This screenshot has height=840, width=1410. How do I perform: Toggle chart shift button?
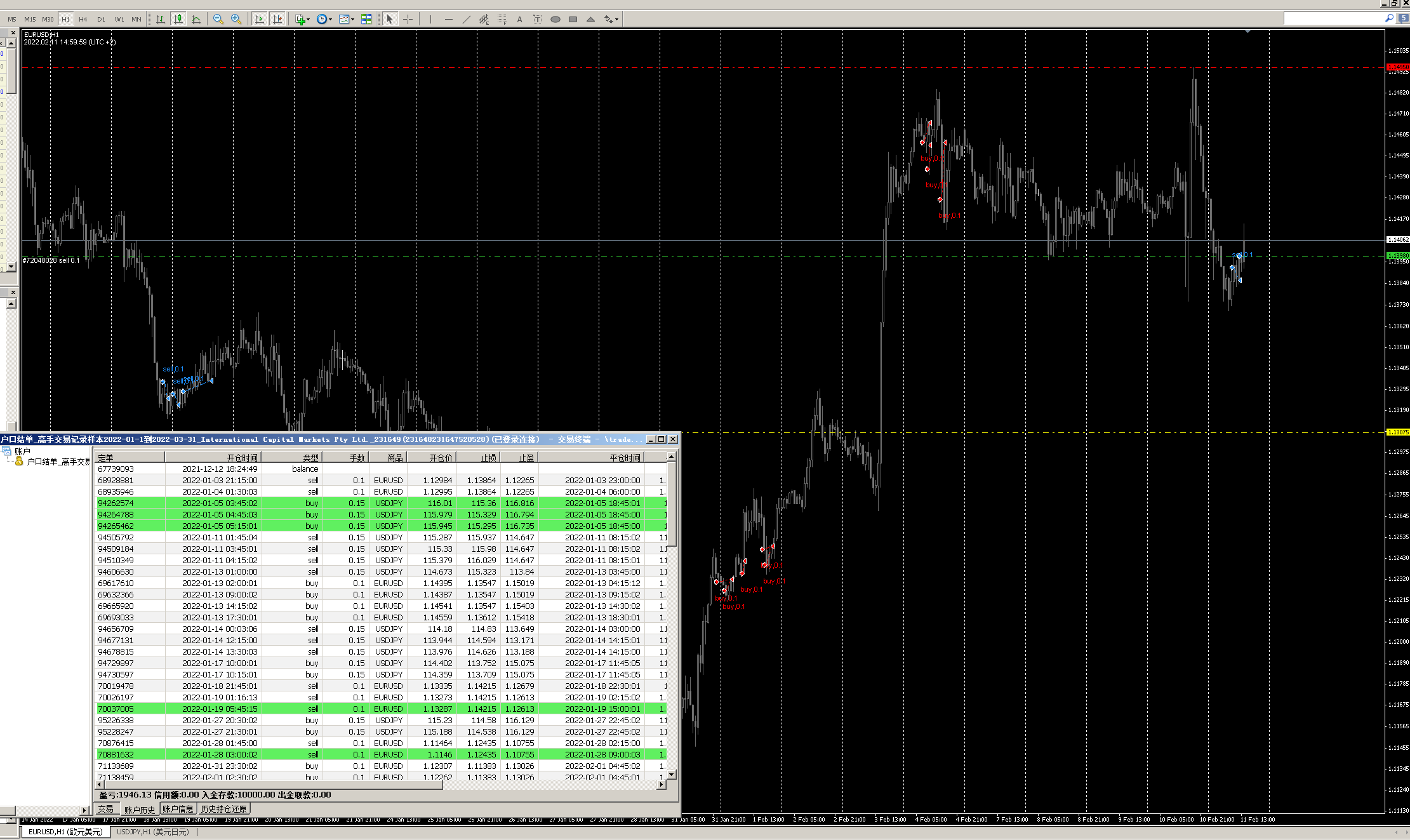[277, 19]
